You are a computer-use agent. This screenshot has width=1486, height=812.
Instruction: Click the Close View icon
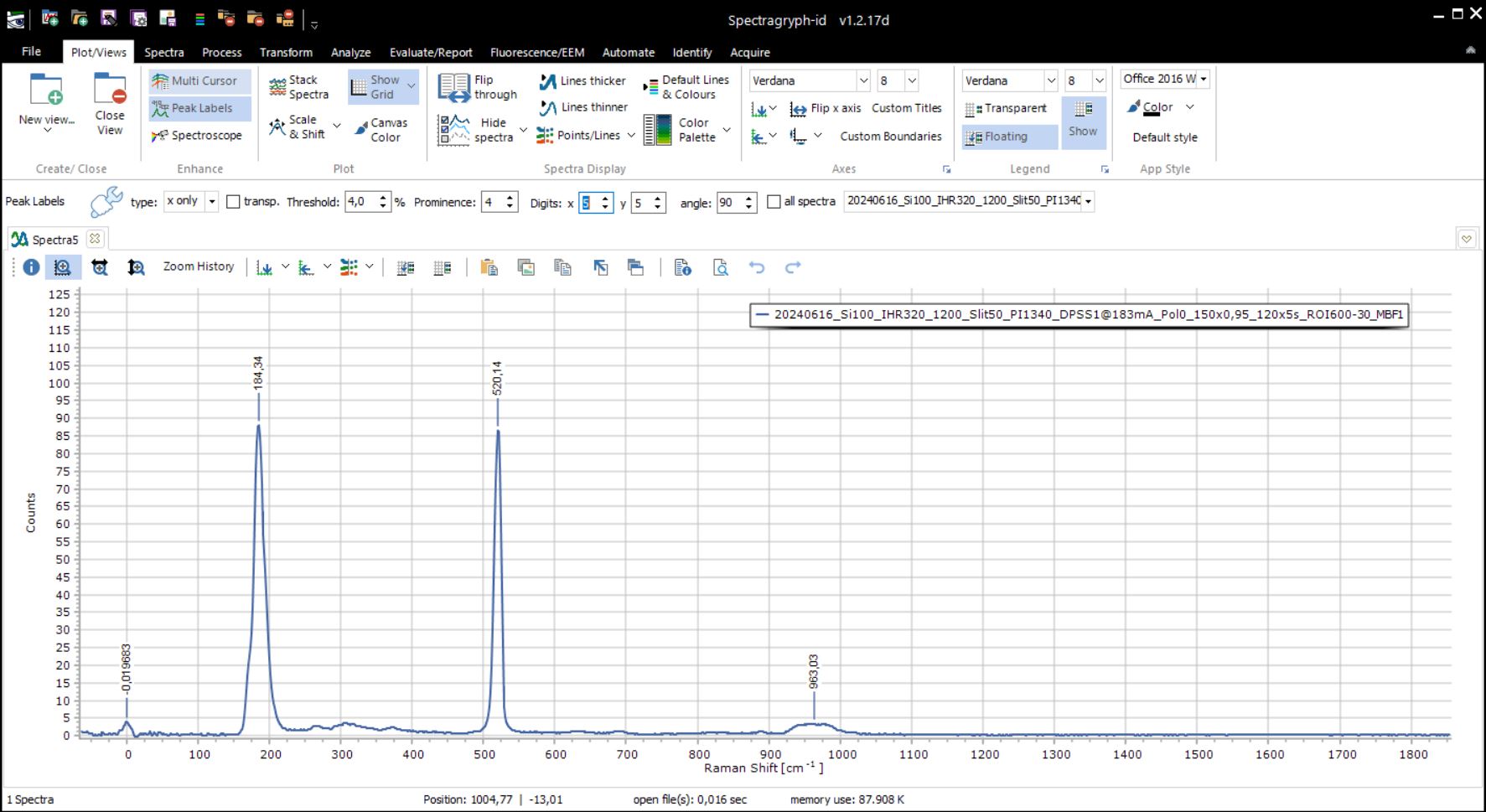pyautogui.click(x=110, y=90)
